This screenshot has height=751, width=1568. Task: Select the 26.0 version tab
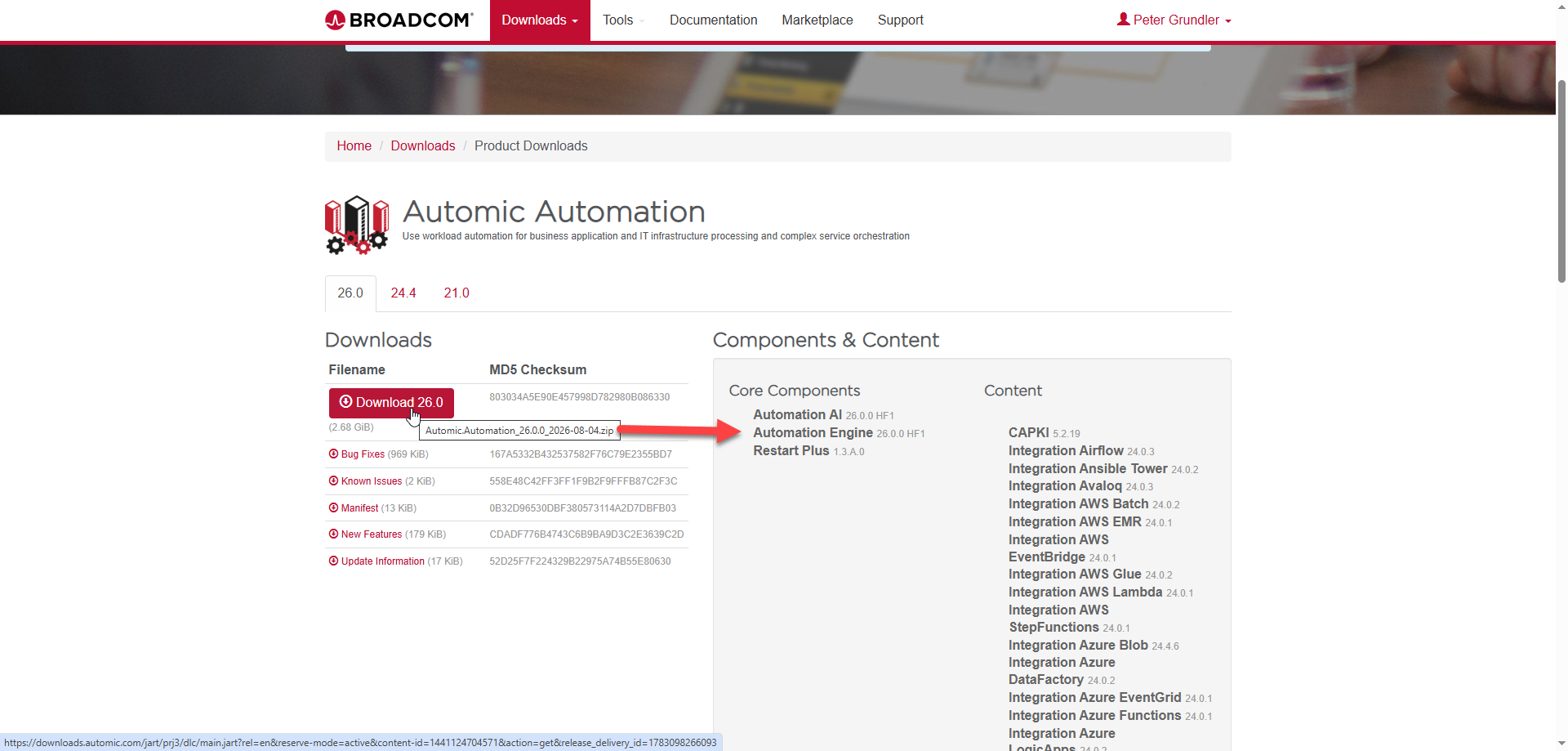(x=350, y=293)
